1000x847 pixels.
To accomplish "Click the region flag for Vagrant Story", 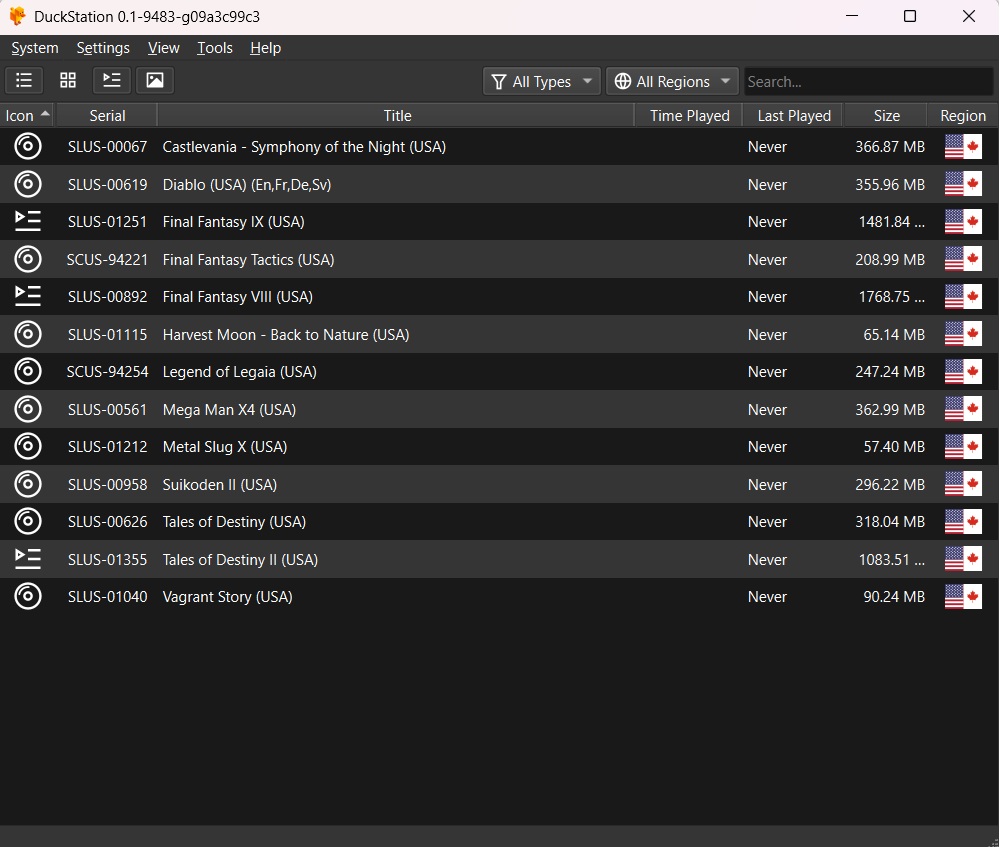I will (963, 597).
